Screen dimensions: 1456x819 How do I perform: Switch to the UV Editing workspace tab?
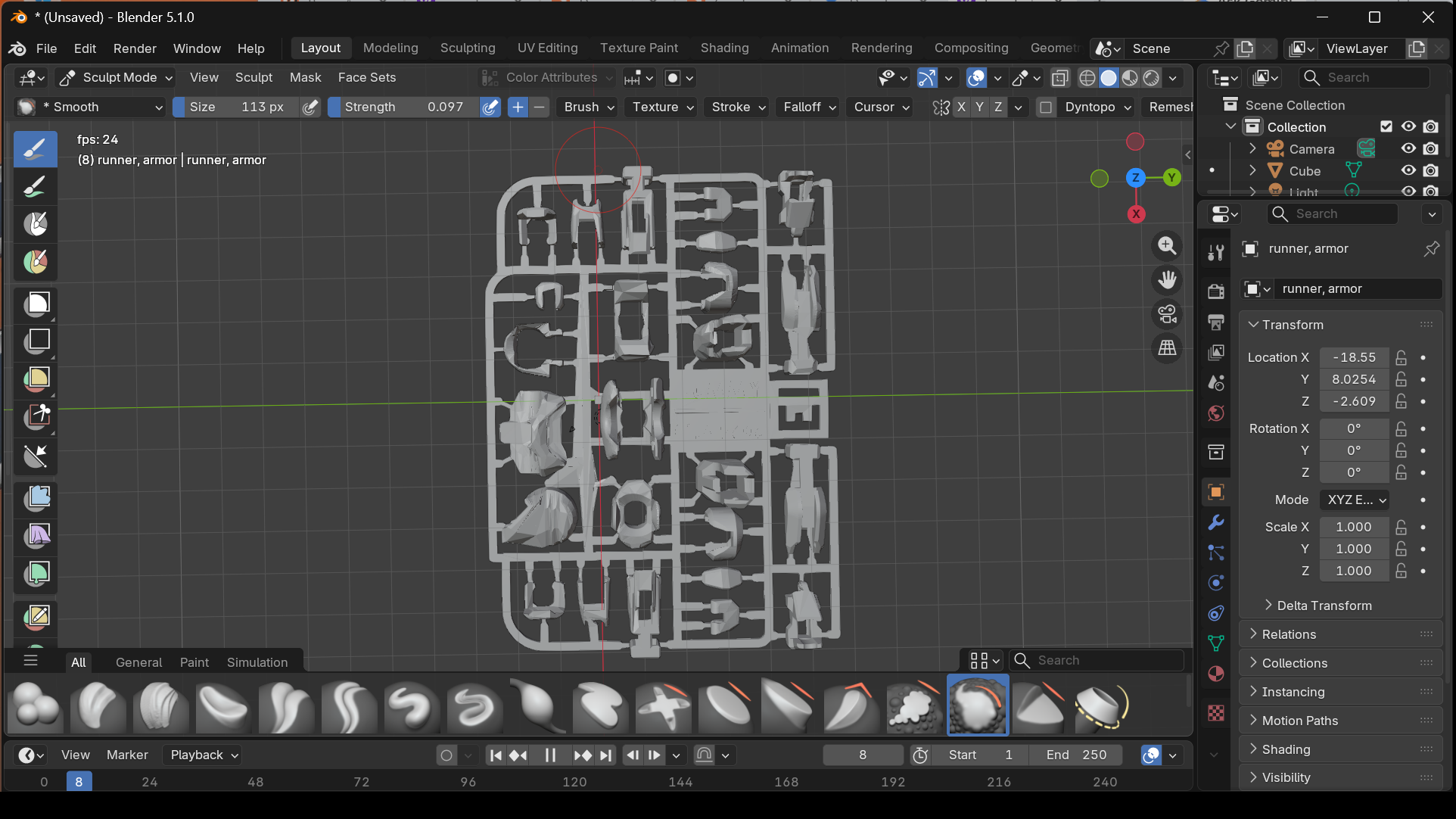point(547,48)
